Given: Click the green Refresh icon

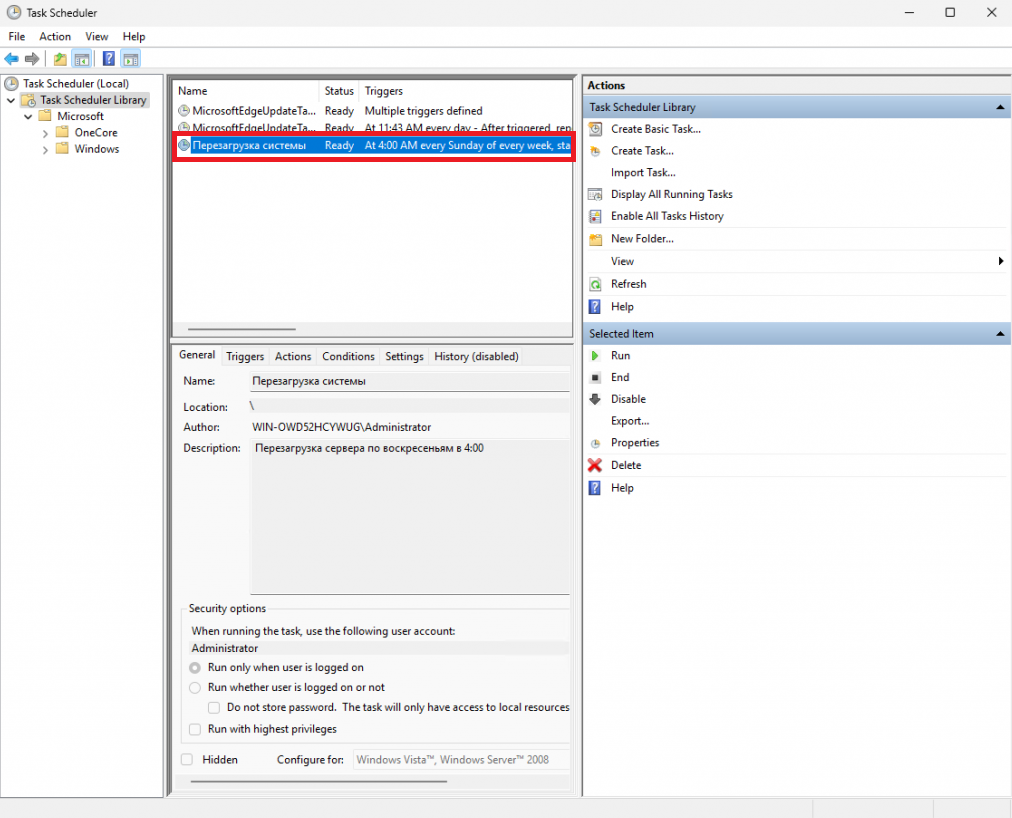Looking at the screenshot, I should [x=595, y=284].
